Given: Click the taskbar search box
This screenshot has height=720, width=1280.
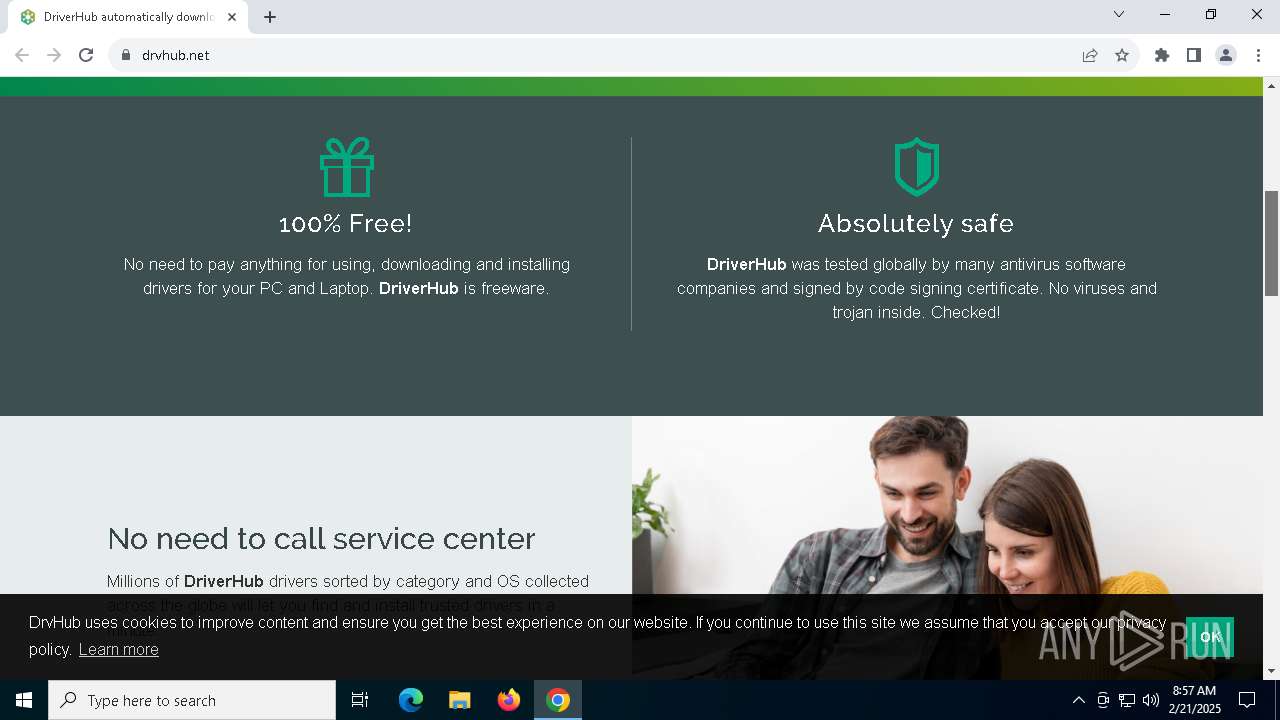Looking at the screenshot, I should click(x=192, y=700).
